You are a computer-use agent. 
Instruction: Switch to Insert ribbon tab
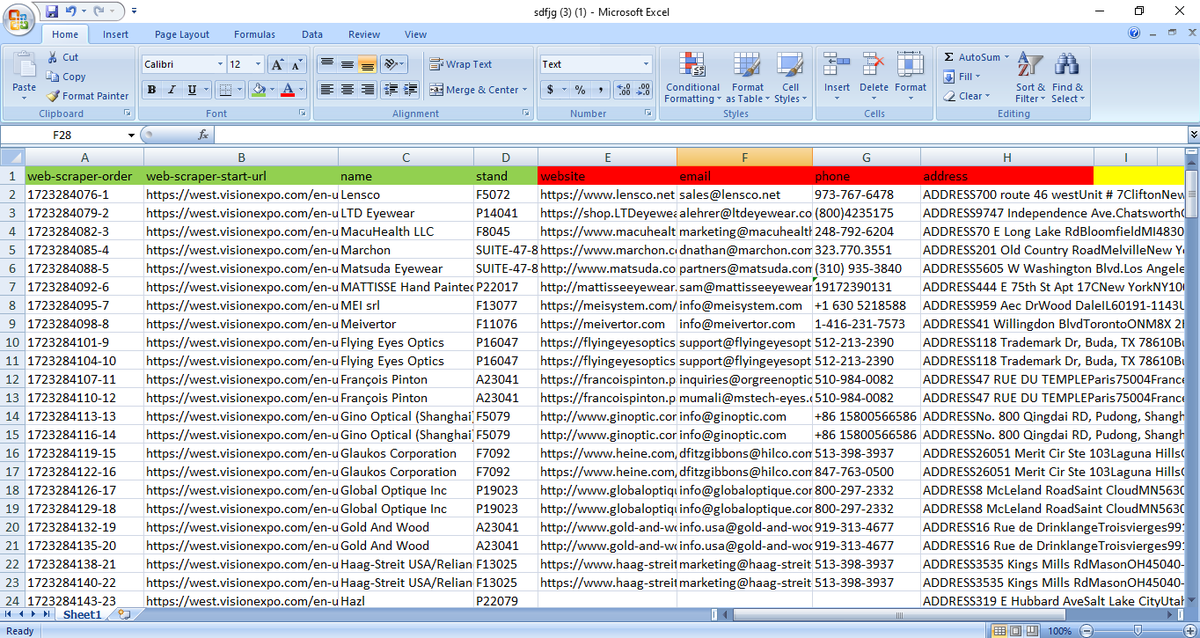pyautogui.click(x=116, y=34)
